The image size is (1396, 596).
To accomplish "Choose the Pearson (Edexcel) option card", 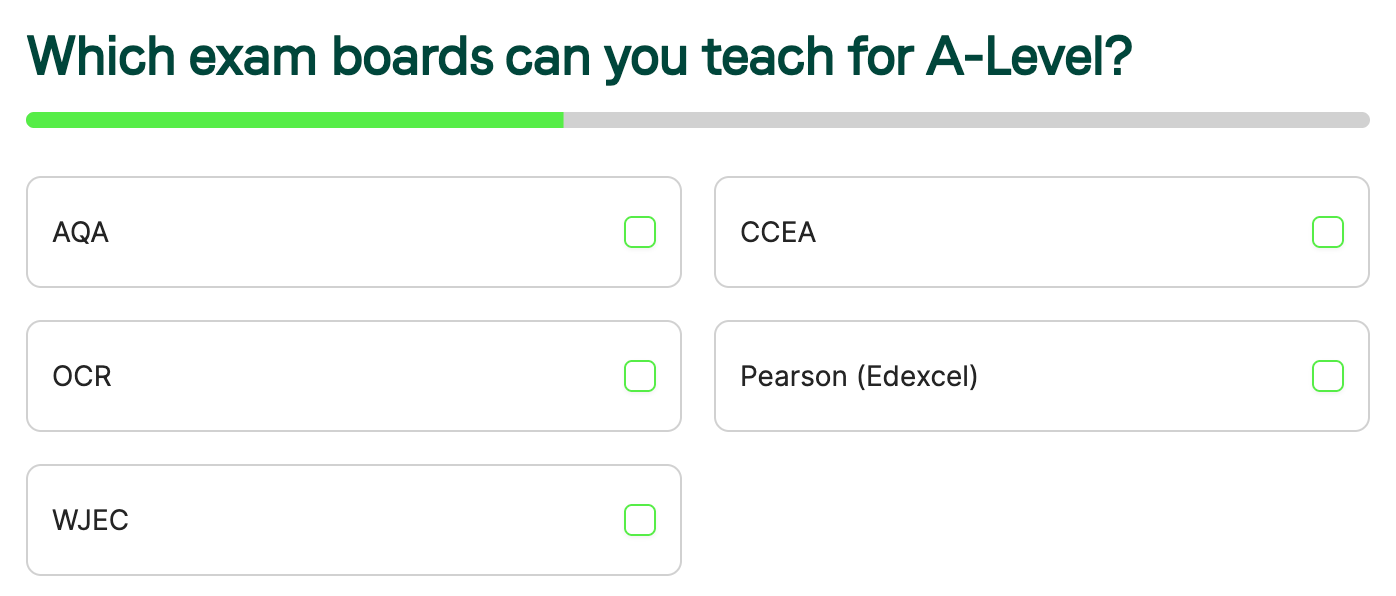I will pos(1042,376).
